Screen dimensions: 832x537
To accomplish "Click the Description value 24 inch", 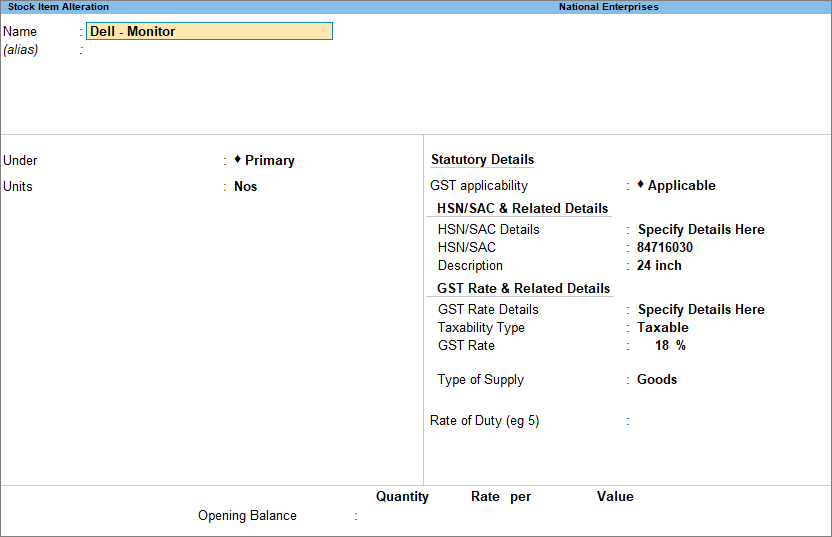I will coord(659,265).
